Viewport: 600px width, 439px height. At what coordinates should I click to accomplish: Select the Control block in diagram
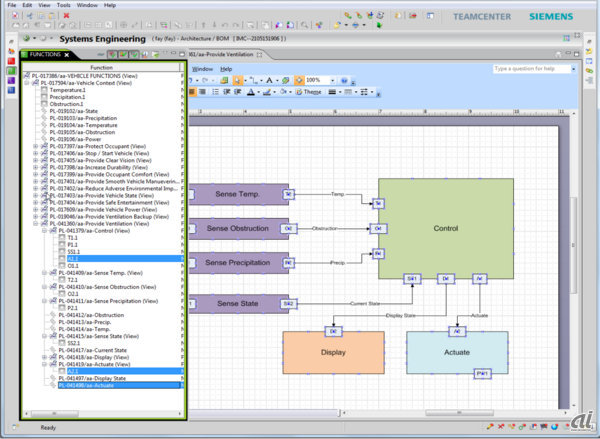(445, 228)
